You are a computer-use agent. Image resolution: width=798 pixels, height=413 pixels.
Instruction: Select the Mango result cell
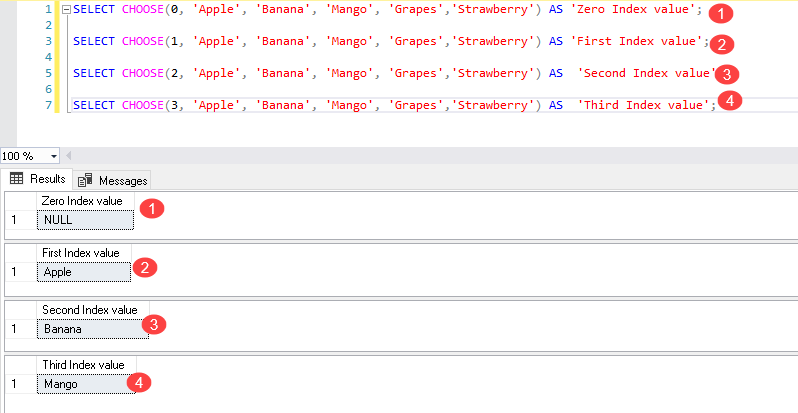(85, 383)
